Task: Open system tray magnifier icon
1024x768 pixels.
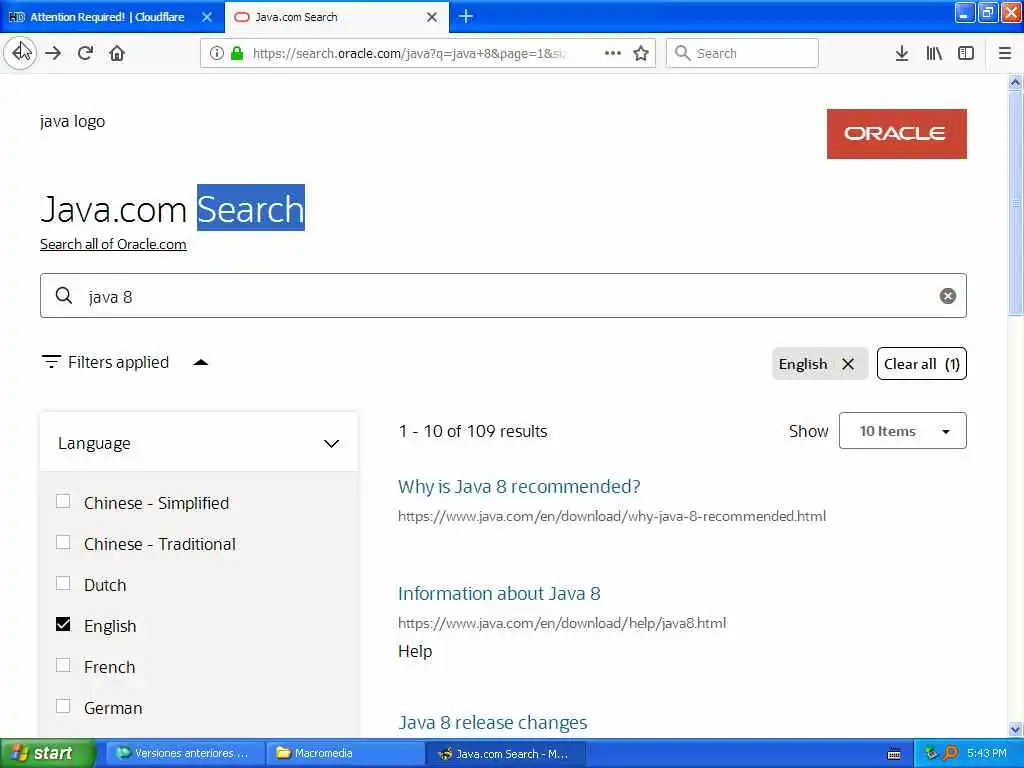Action: pos(950,754)
